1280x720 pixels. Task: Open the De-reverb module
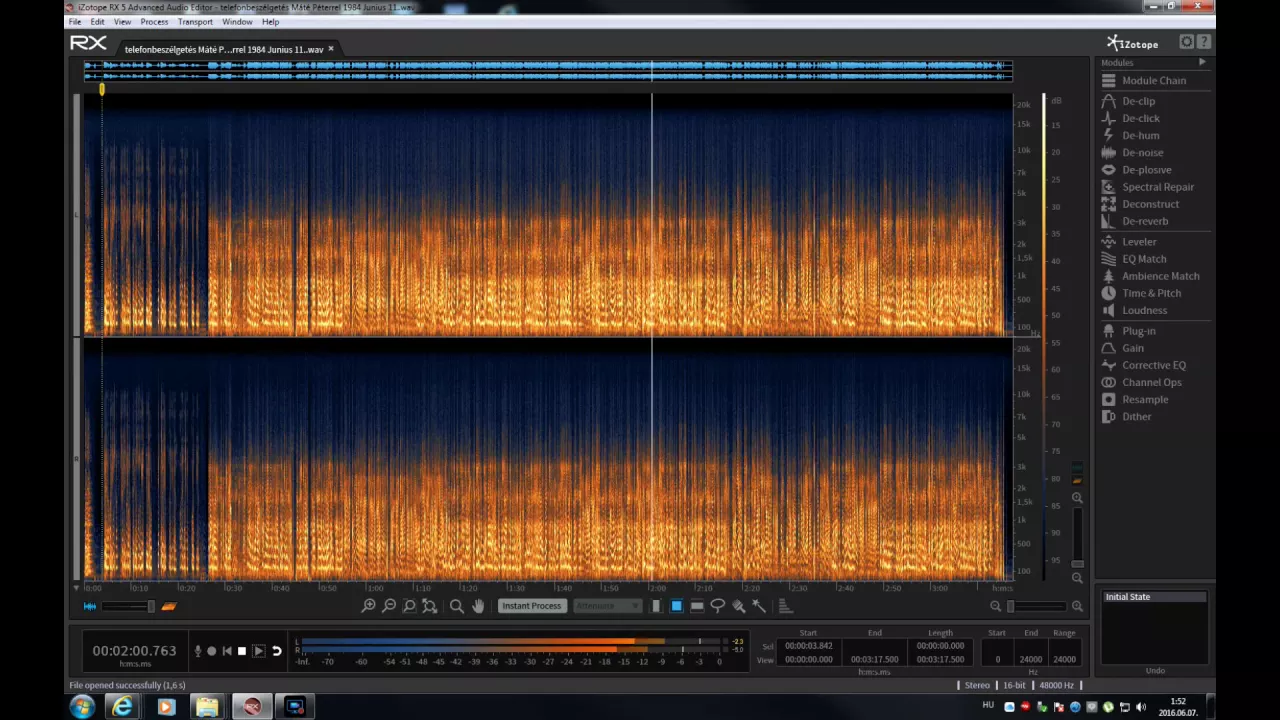[1134, 221]
